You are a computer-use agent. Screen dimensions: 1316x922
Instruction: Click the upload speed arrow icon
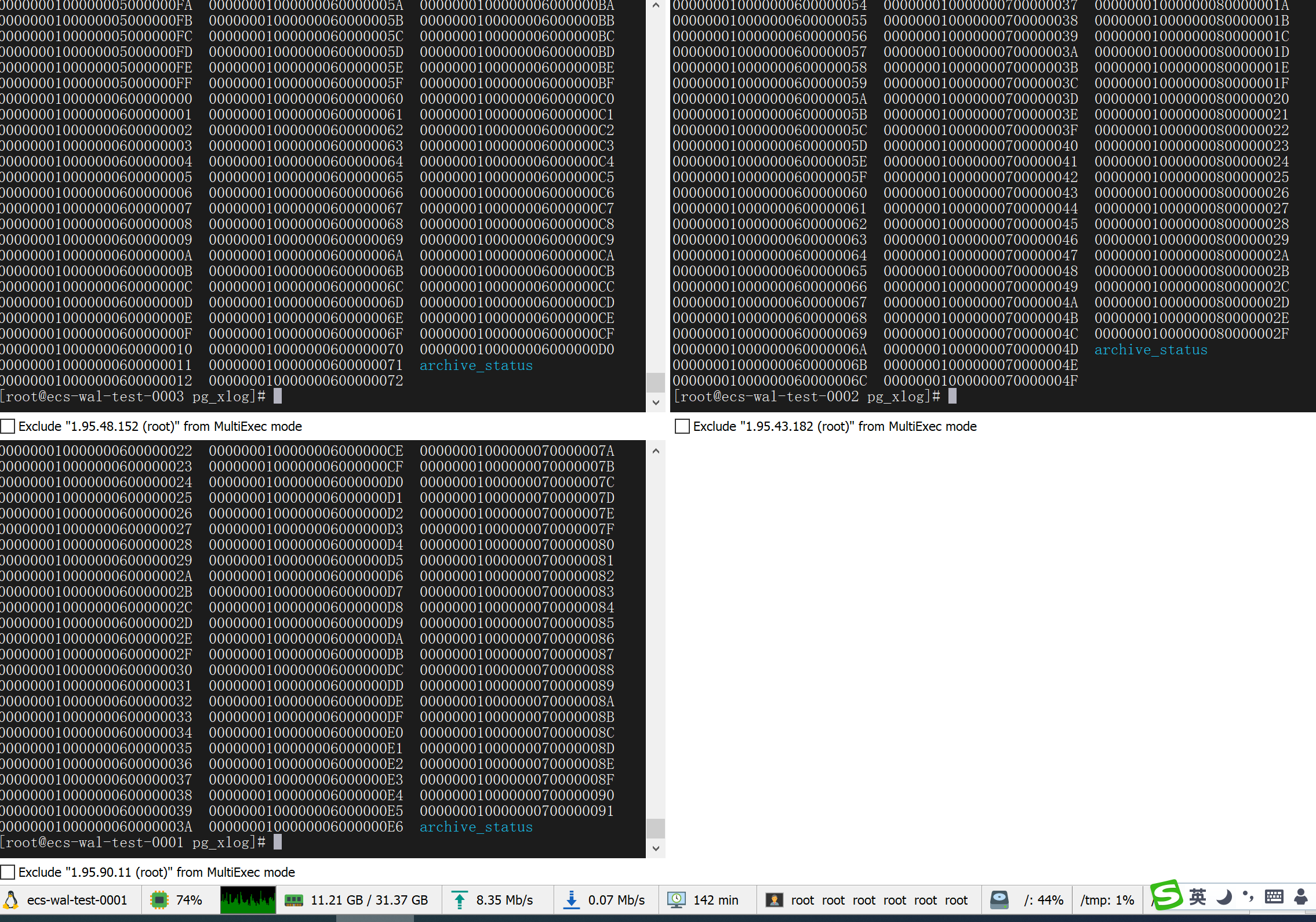(x=459, y=899)
